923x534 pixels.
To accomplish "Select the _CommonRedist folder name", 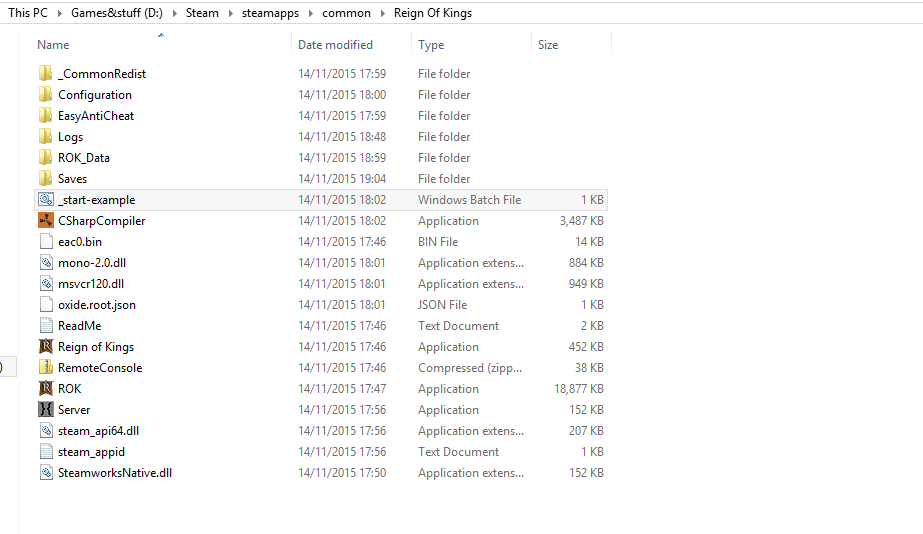I will click(x=102, y=74).
